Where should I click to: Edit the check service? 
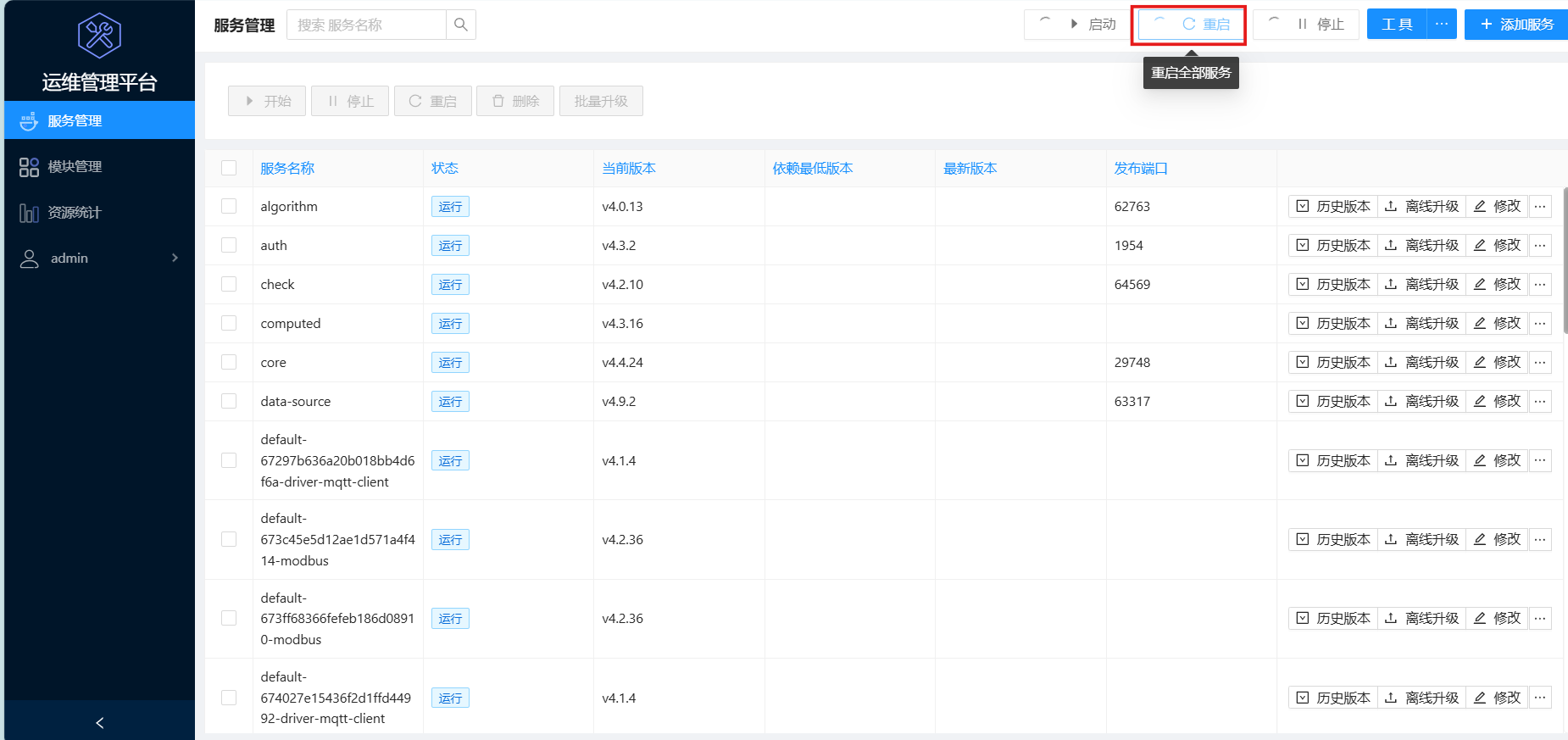[x=1497, y=284]
